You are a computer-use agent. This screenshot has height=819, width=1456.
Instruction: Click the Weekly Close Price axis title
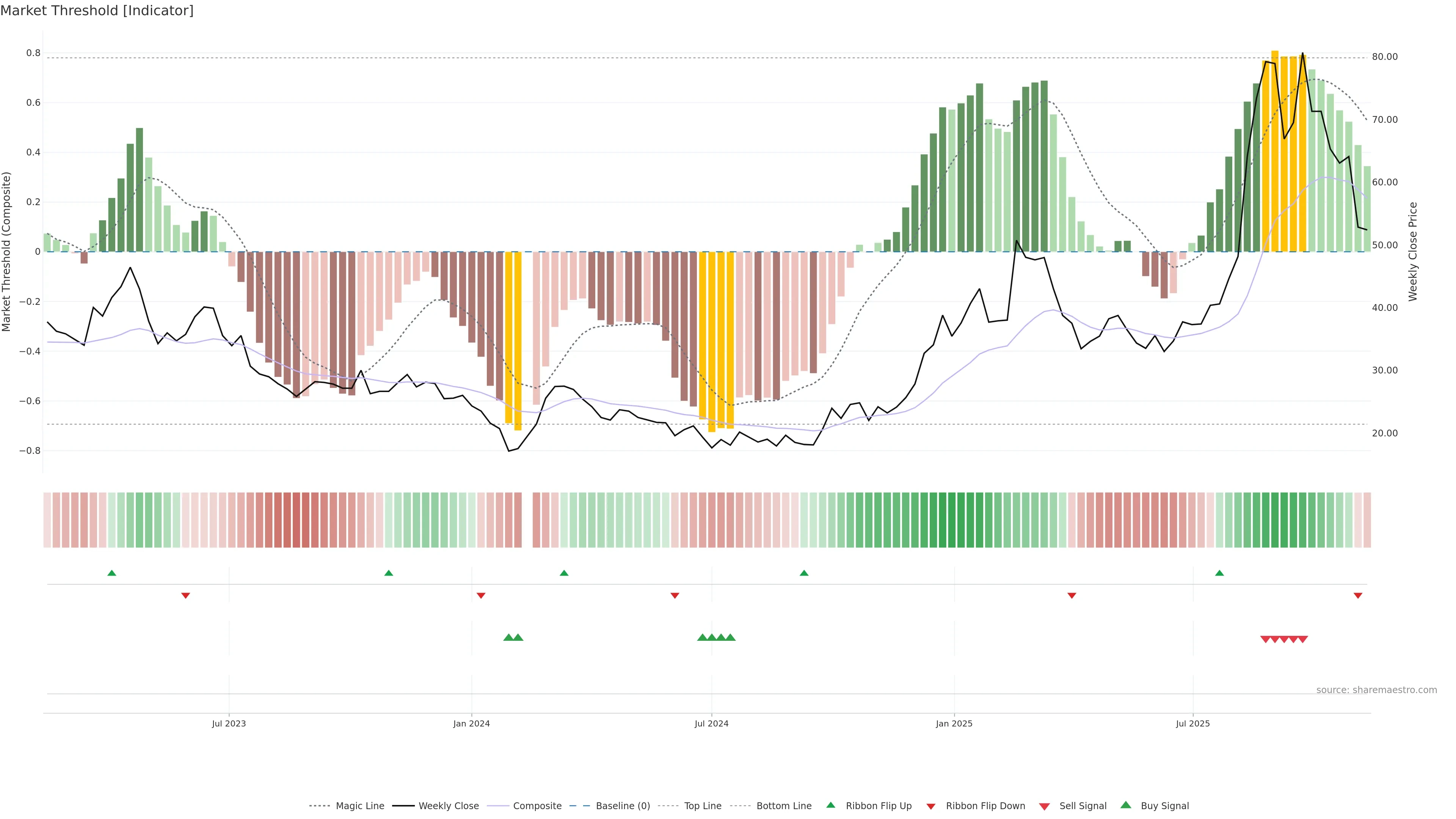coord(1412,251)
